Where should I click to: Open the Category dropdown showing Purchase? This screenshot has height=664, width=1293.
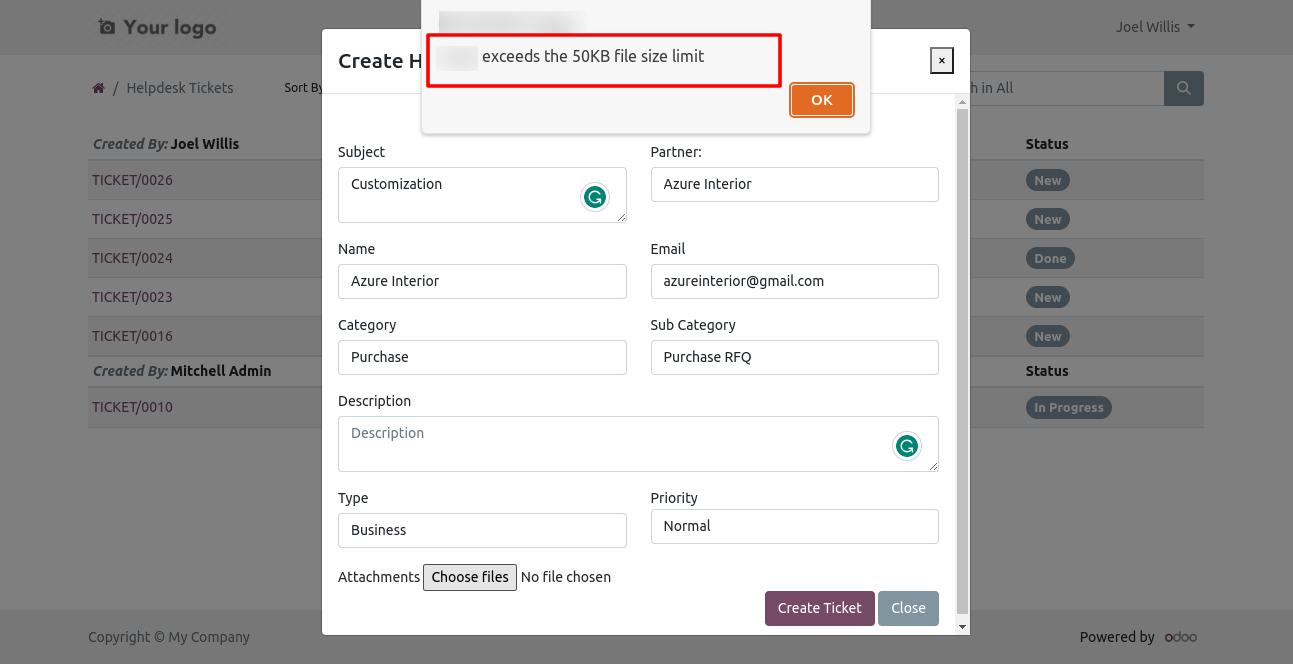pos(482,357)
